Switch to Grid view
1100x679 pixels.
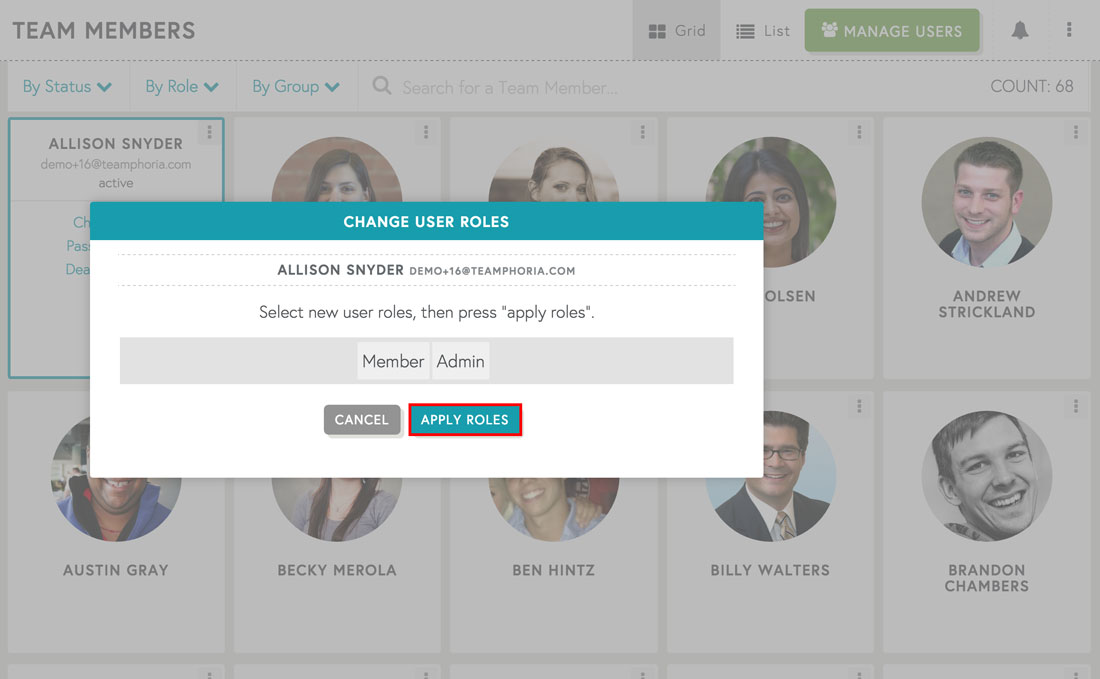point(676,30)
